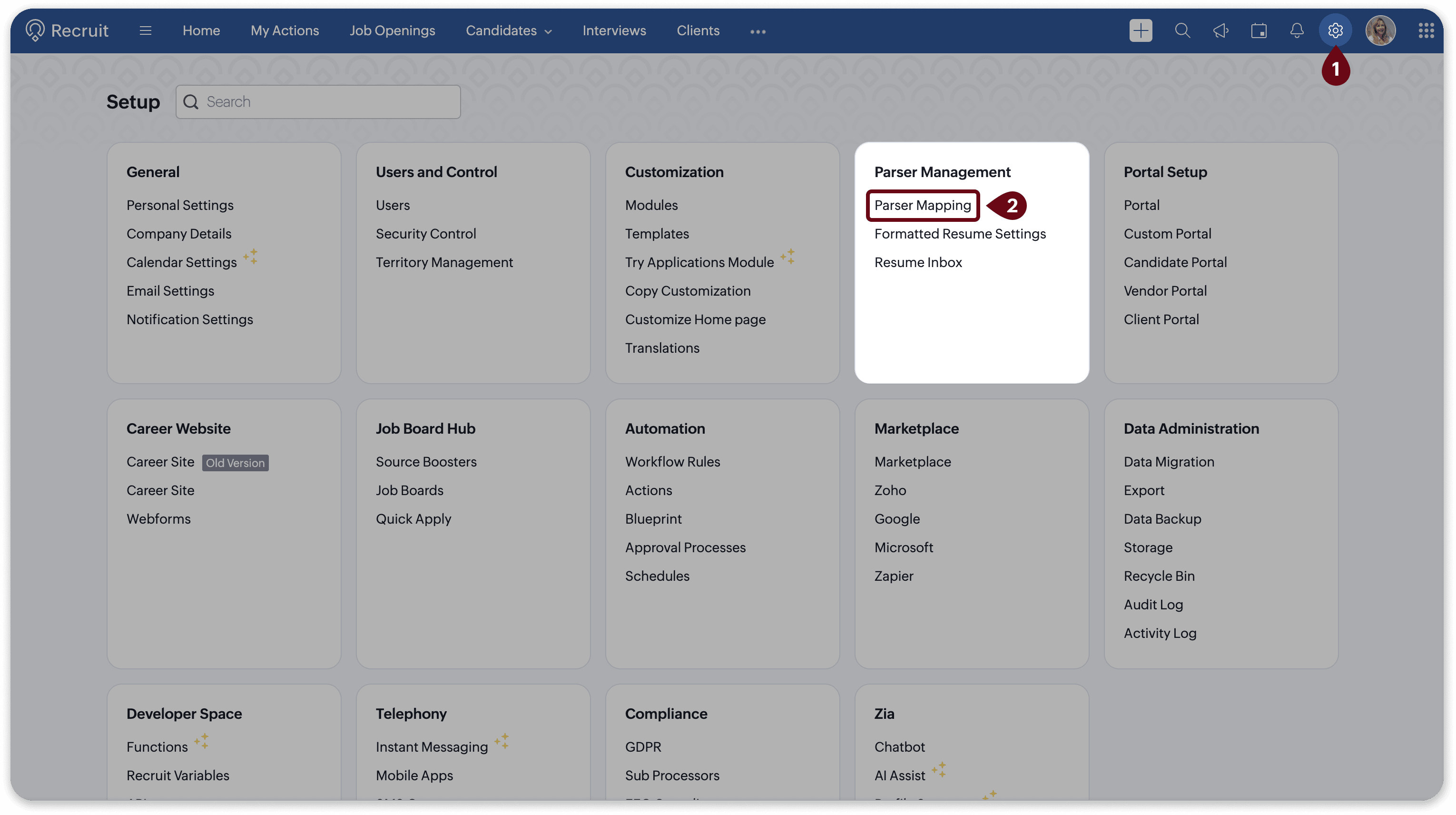Click the Recruit logo icon
This screenshot has width=1456, height=815.
pos(35,30)
